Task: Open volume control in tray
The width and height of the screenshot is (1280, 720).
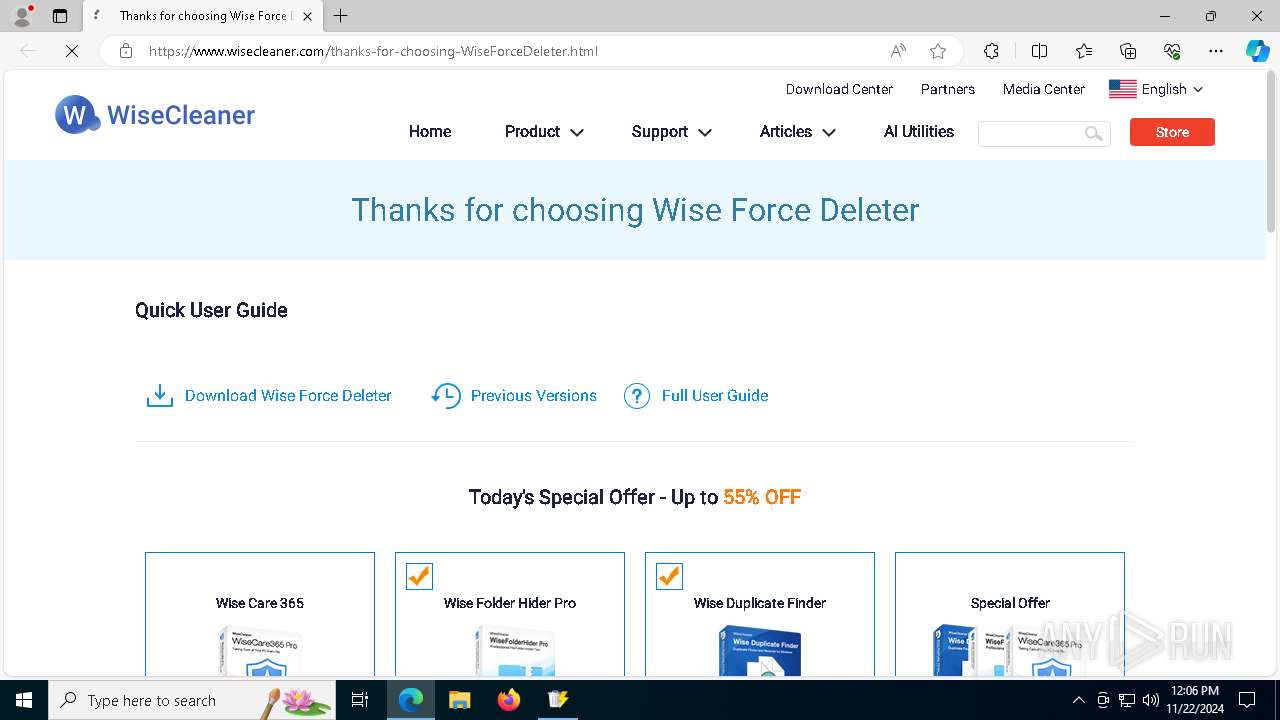Action: point(1151,700)
